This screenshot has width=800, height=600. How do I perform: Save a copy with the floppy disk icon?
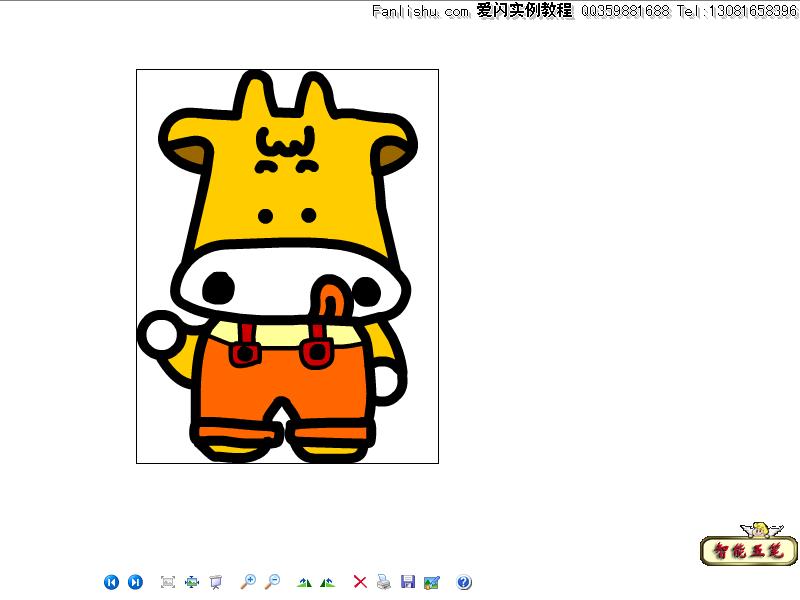click(408, 582)
